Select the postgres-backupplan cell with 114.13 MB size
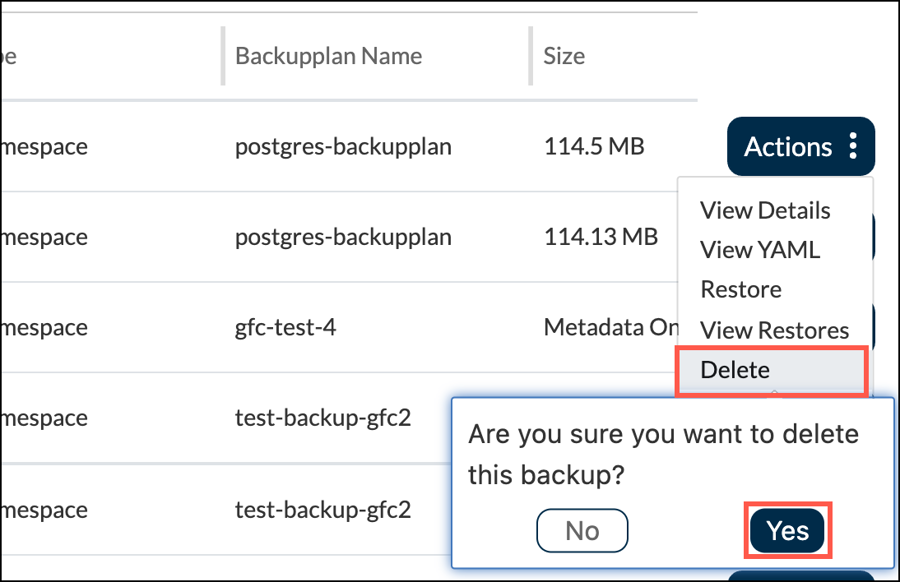900x582 pixels. pyautogui.click(x=343, y=237)
